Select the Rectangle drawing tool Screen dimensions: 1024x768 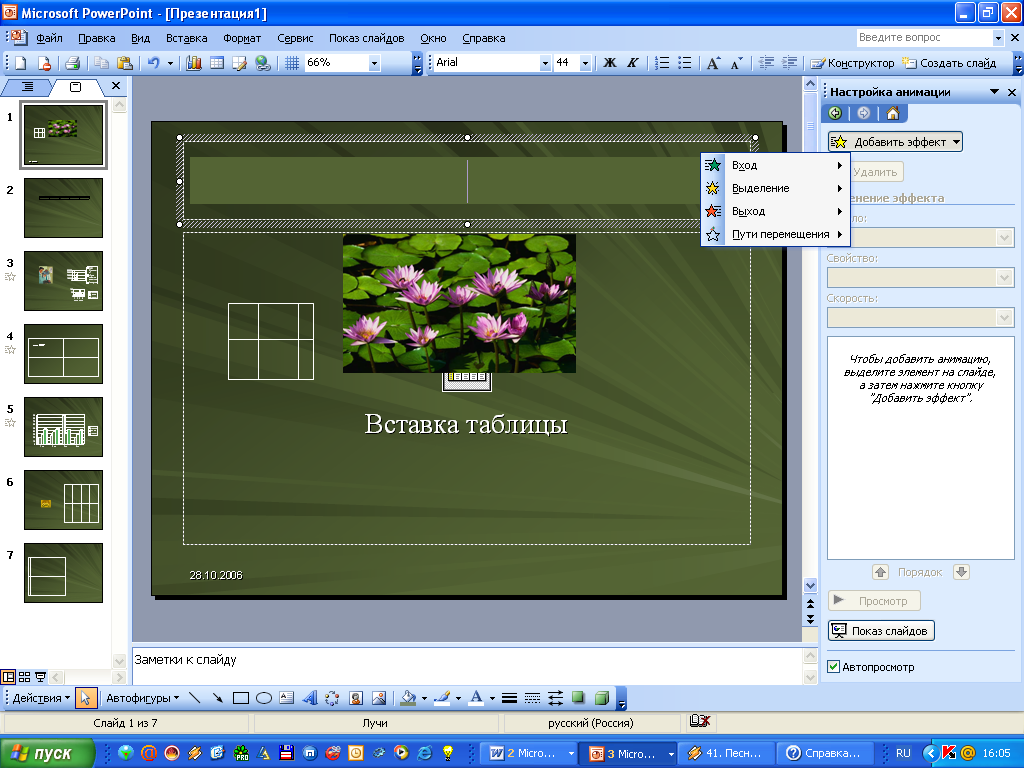(x=241, y=698)
